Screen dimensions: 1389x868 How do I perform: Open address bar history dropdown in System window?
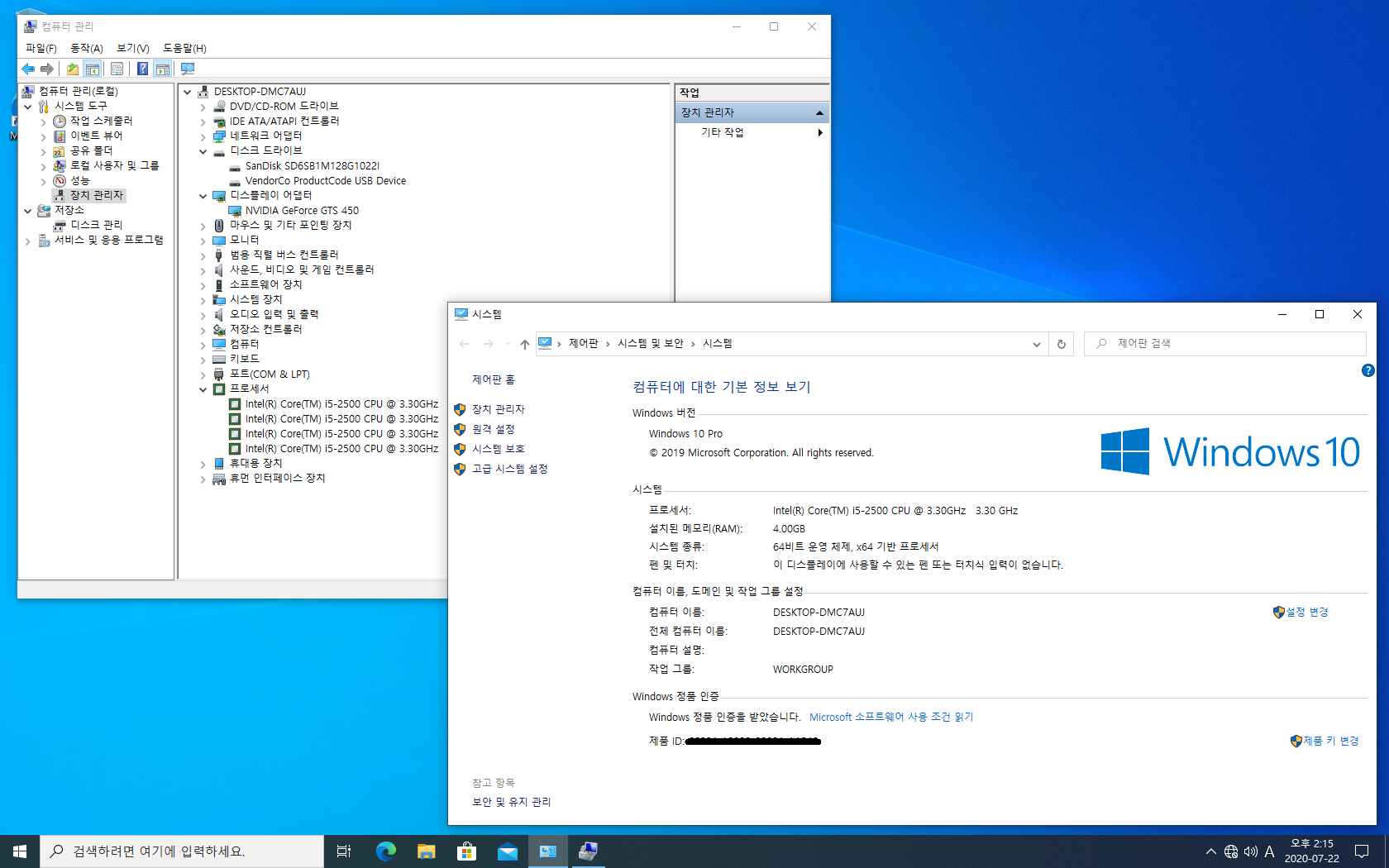(x=1036, y=344)
